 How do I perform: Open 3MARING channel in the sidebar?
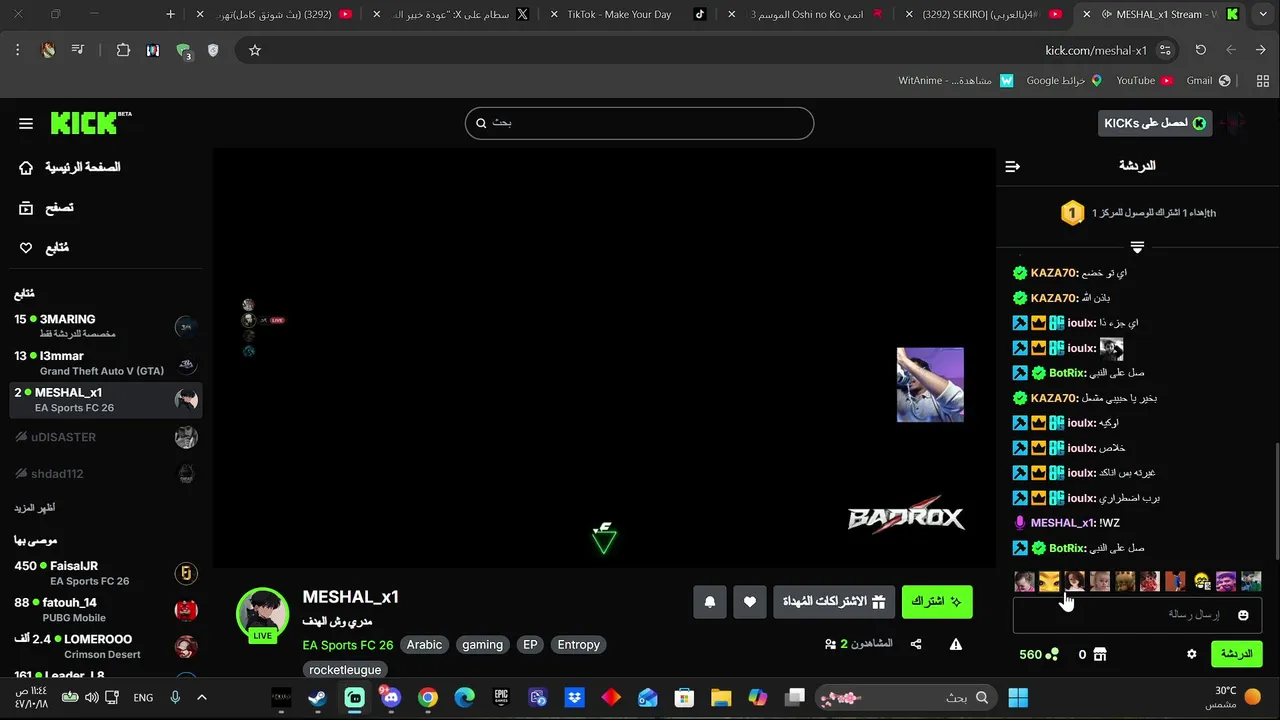click(x=105, y=326)
